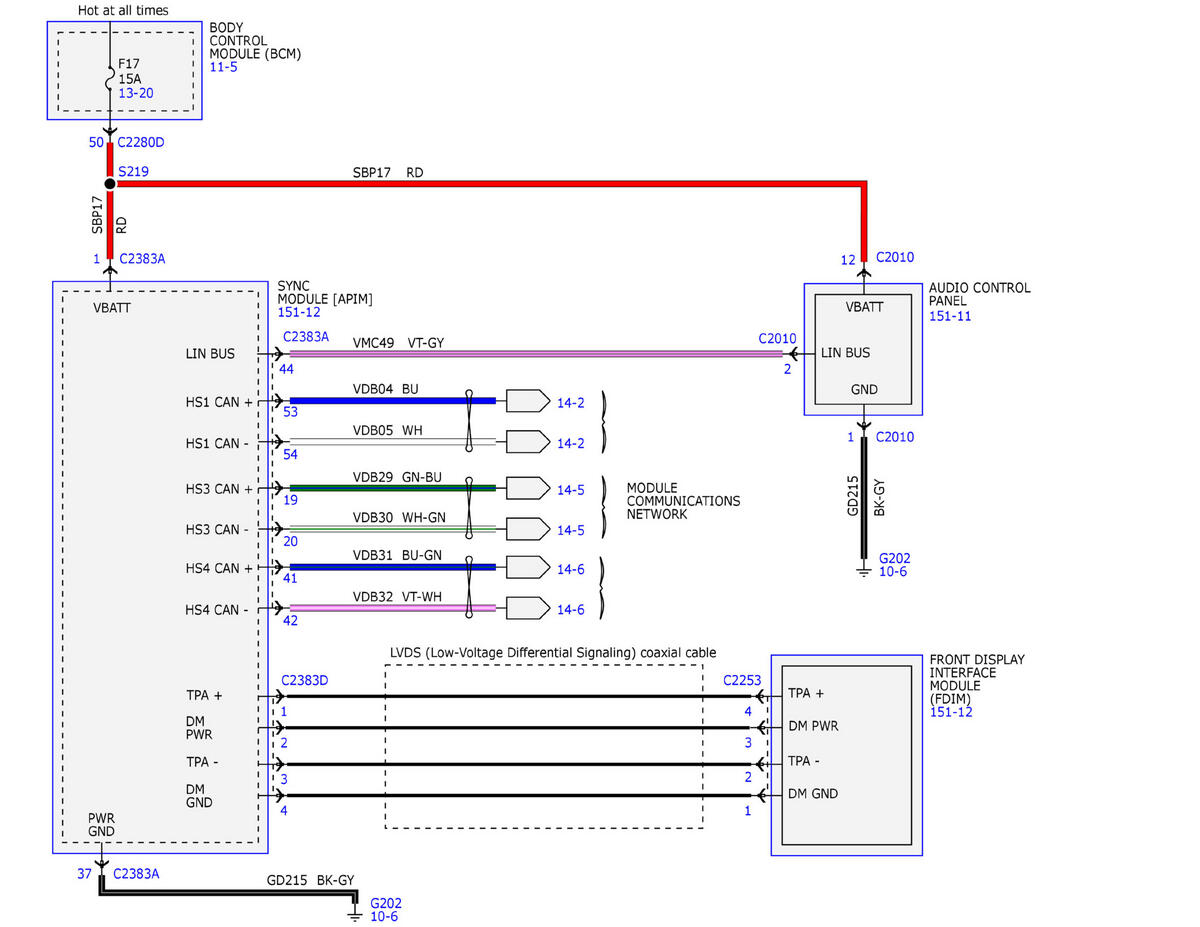Open the 151-12 link under SYNC MODULE [APIM]
Image resolution: width=1200 pixels, height=927 pixels.
coord(299,313)
